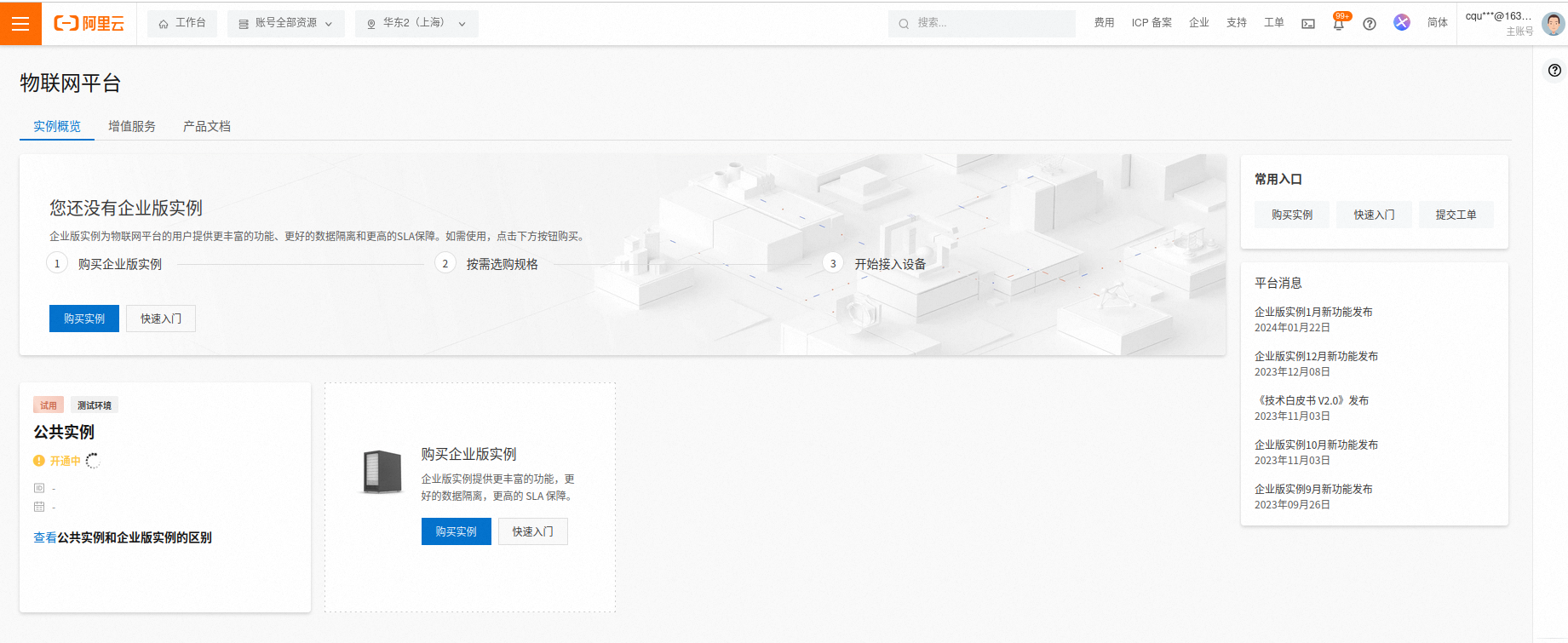Image resolution: width=1568 pixels, height=643 pixels.
Task: Click the floating help icon on right edge
Action: [1554, 71]
